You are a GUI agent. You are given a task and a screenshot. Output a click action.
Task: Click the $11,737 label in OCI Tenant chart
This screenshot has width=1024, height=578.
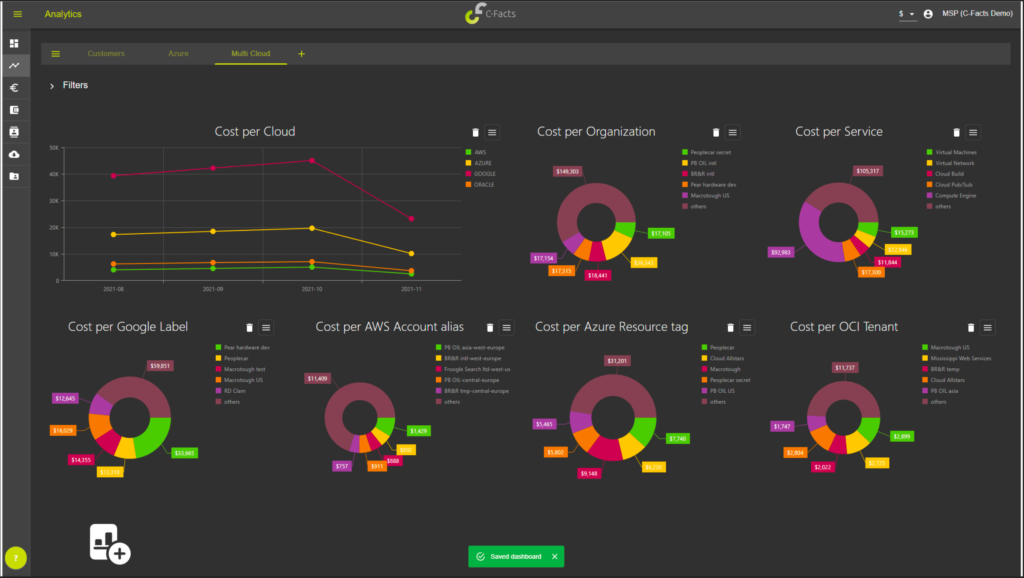coord(844,368)
